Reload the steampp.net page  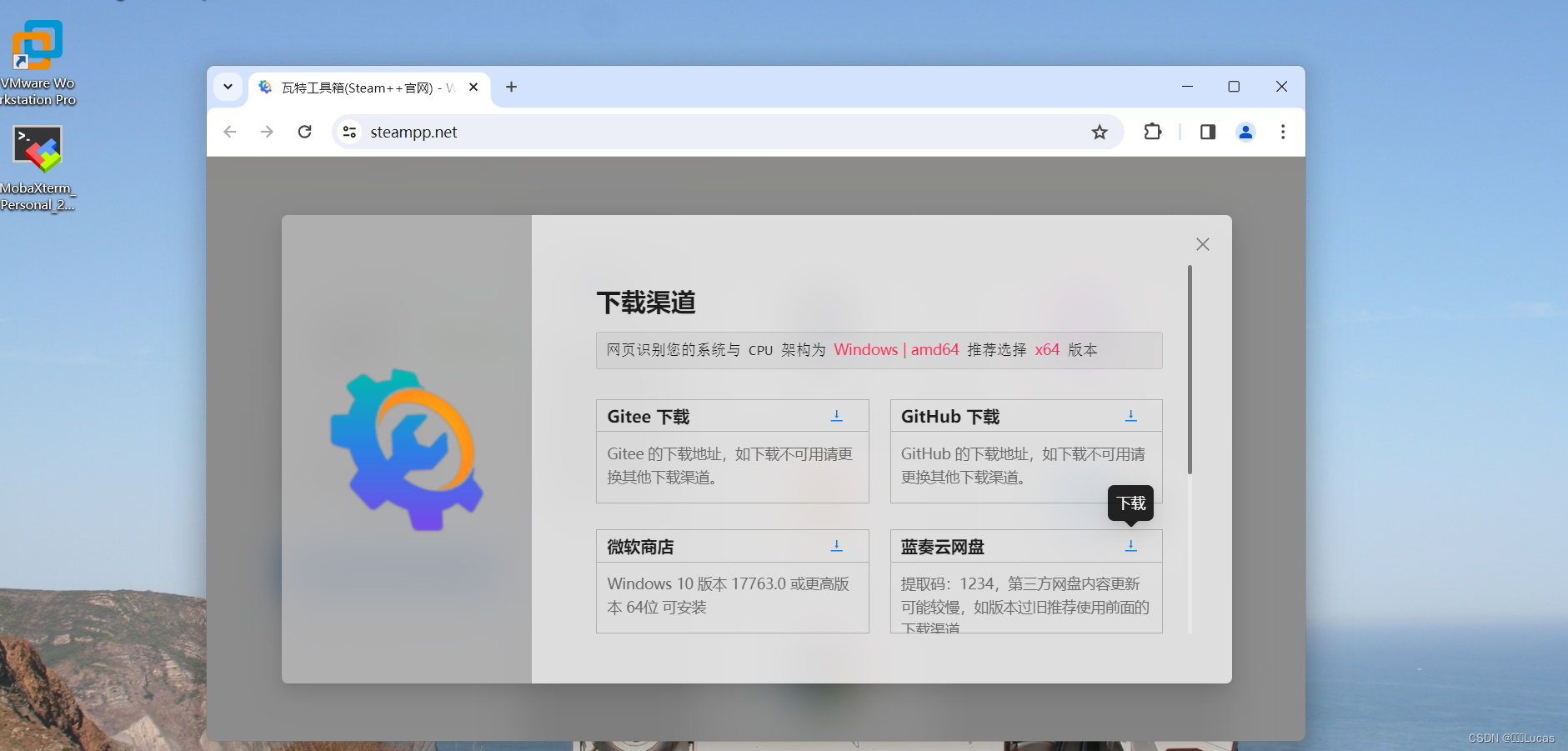click(305, 132)
